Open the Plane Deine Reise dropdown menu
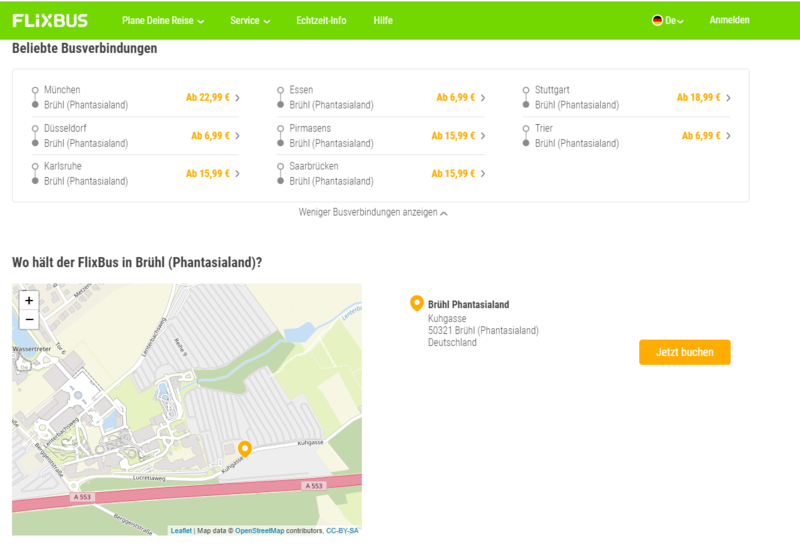Screen dimensions: 800x557 (163, 20)
